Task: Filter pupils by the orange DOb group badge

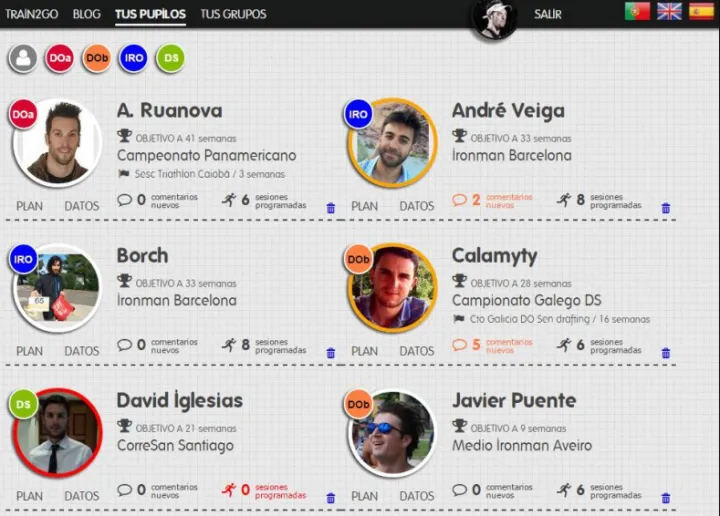Action: coord(96,58)
